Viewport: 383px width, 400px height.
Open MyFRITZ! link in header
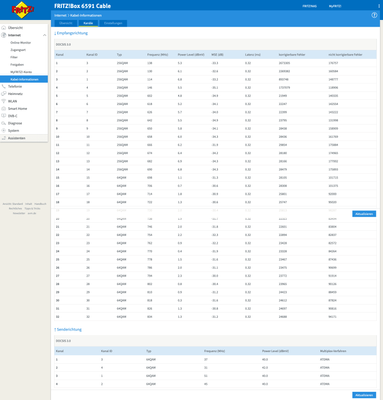coord(335,6)
